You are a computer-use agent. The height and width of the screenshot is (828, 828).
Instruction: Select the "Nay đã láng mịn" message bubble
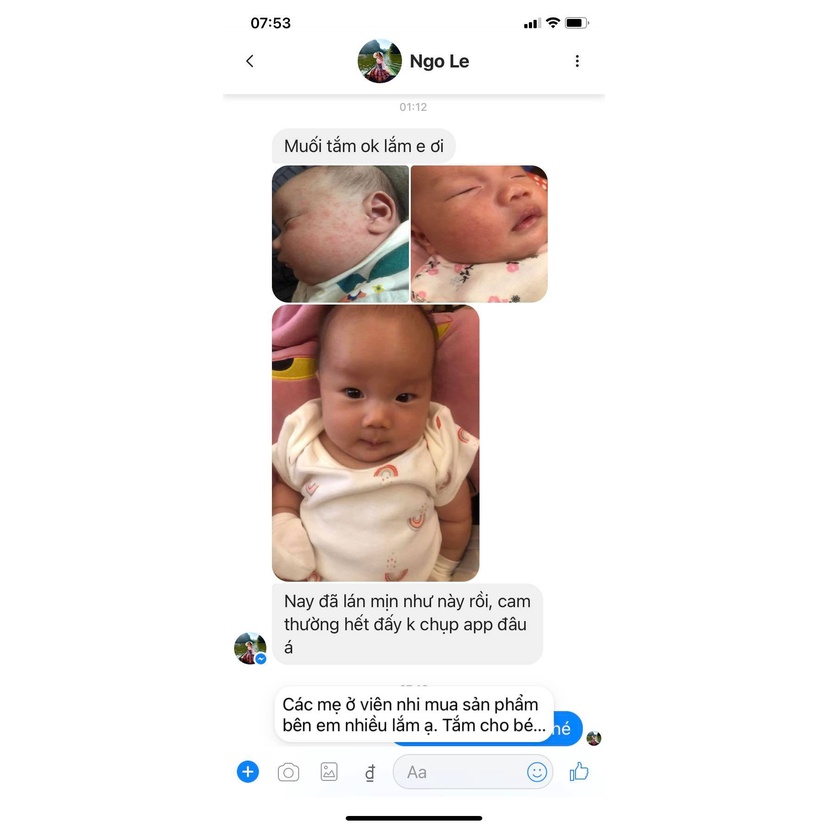pos(407,624)
